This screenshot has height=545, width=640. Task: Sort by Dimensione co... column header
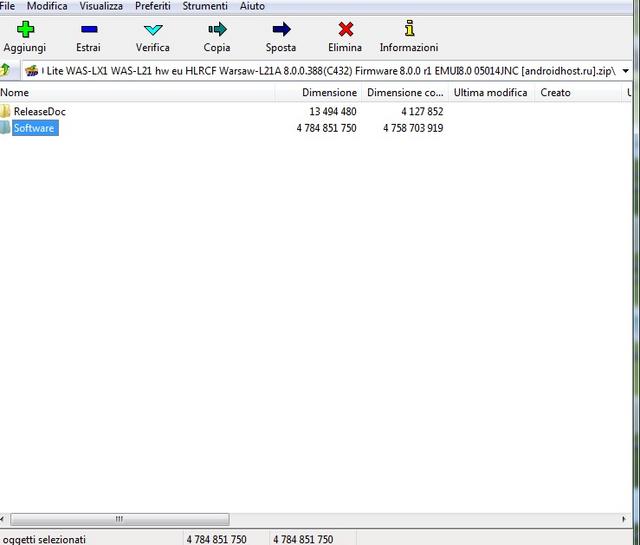click(405, 93)
